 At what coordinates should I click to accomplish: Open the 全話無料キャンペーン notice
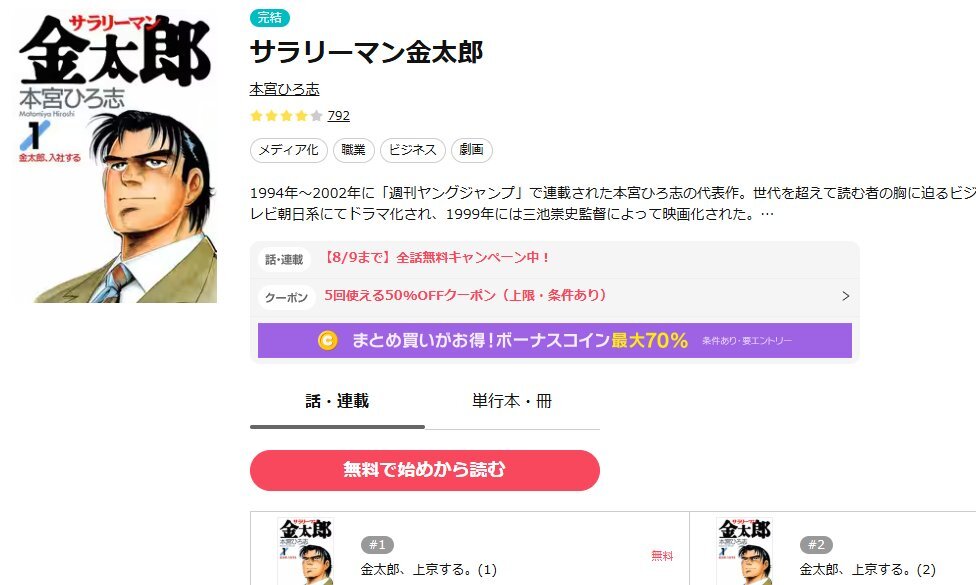click(436, 258)
